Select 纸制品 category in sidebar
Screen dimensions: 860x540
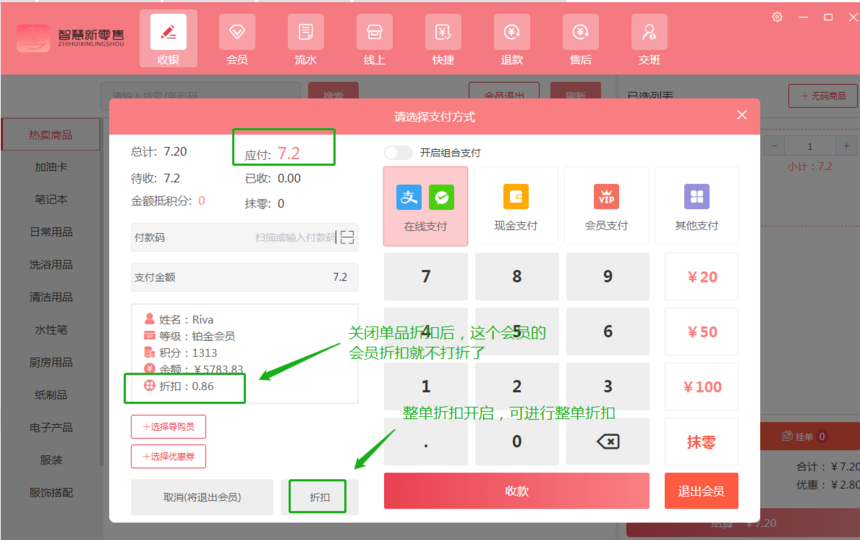point(50,394)
